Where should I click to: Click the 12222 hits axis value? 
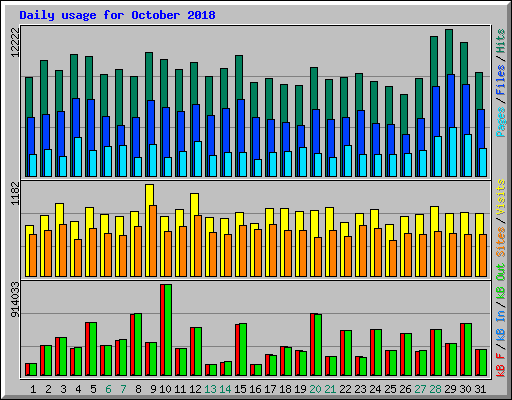point(15,42)
